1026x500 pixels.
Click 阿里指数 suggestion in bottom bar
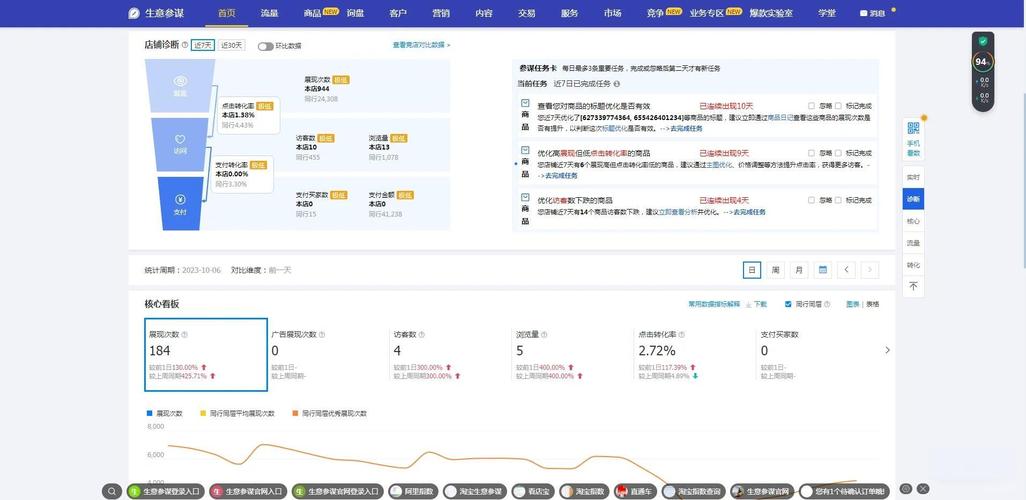(412, 491)
